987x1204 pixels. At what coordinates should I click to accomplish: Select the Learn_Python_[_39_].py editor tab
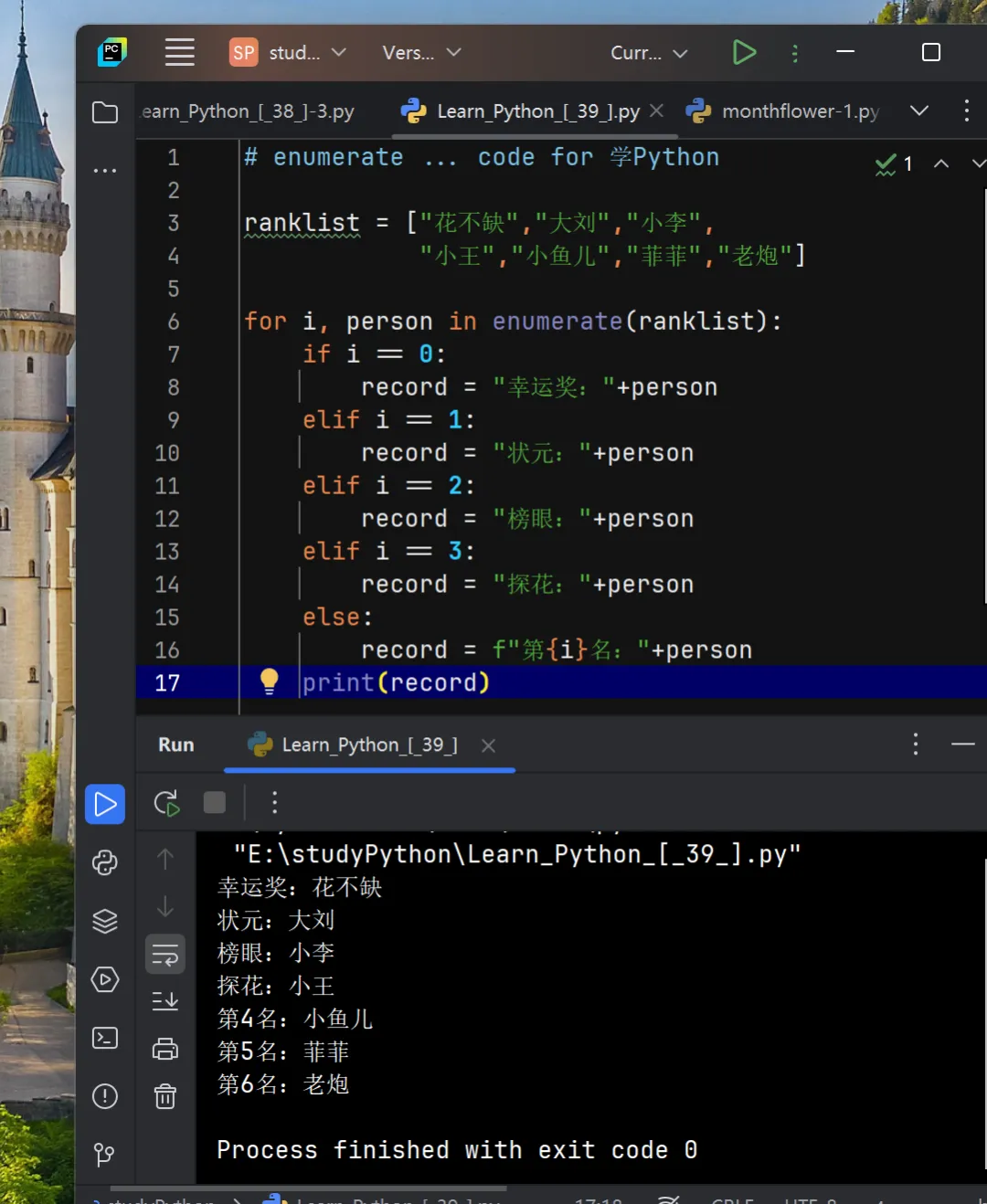point(538,111)
